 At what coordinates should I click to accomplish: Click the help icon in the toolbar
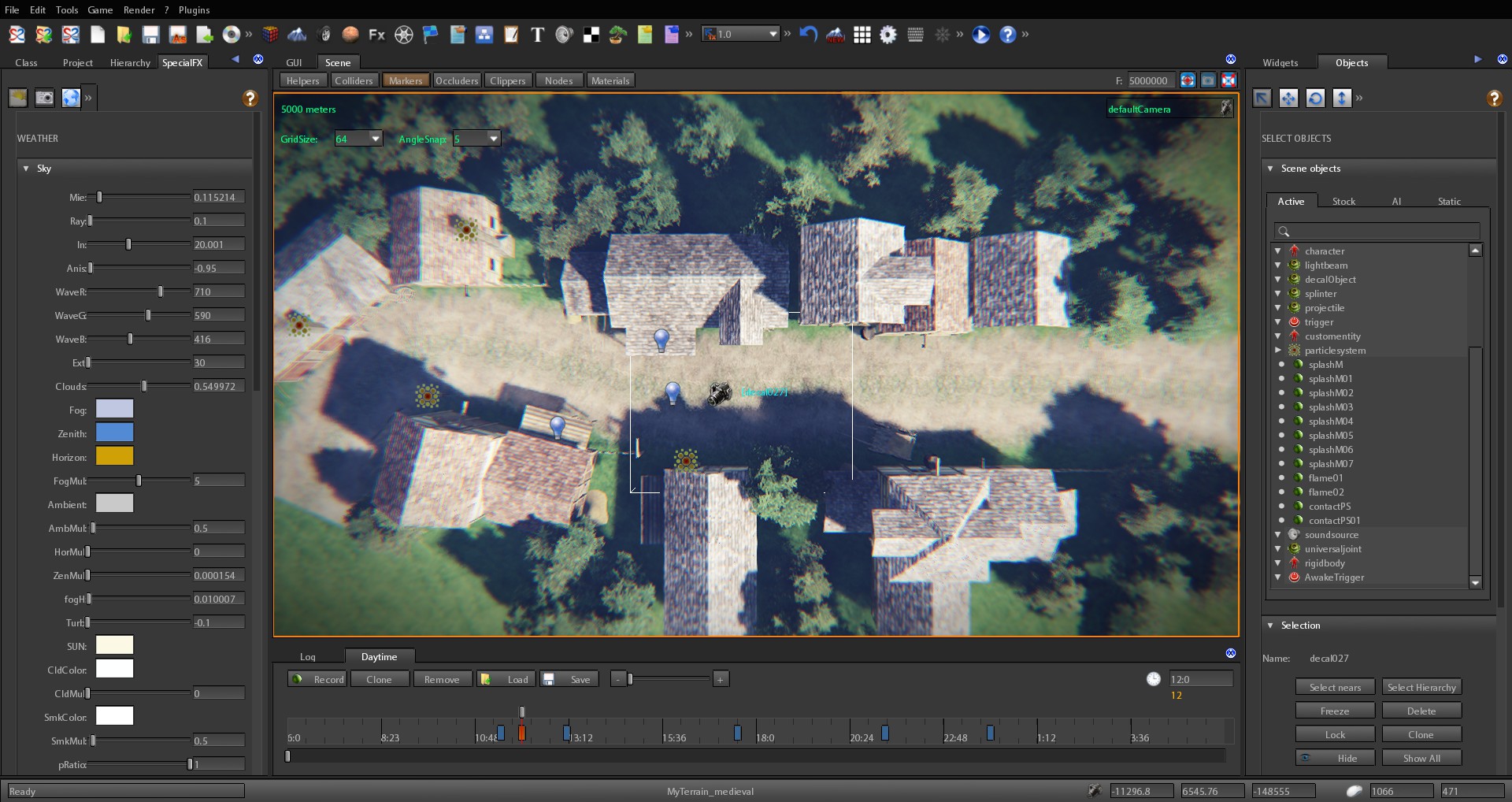1009,34
